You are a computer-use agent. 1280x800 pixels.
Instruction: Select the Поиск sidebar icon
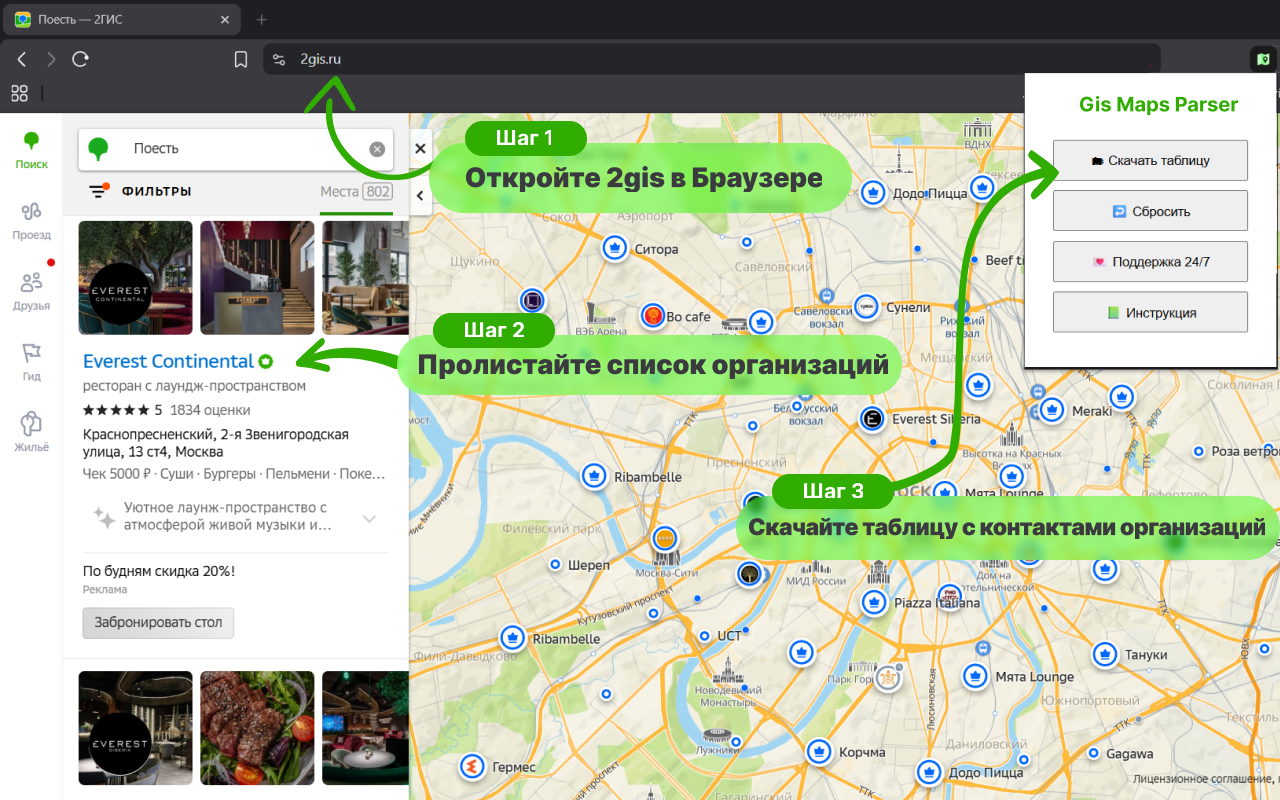coord(31,151)
